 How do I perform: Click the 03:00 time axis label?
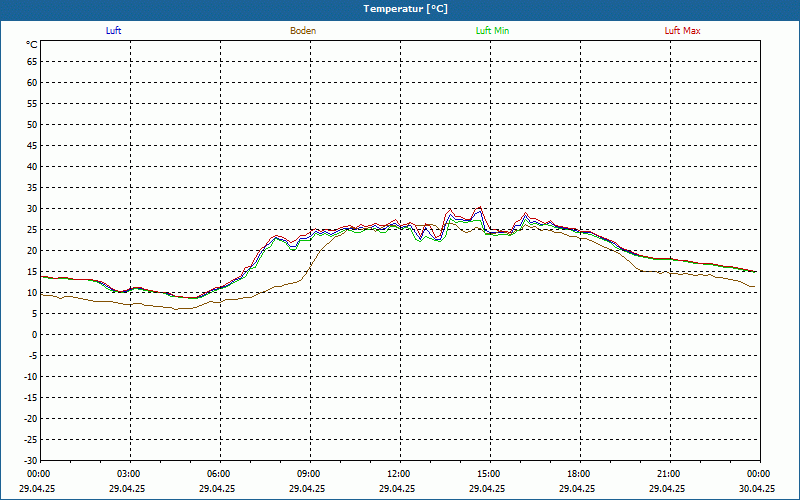pyautogui.click(x=127, y=474)
